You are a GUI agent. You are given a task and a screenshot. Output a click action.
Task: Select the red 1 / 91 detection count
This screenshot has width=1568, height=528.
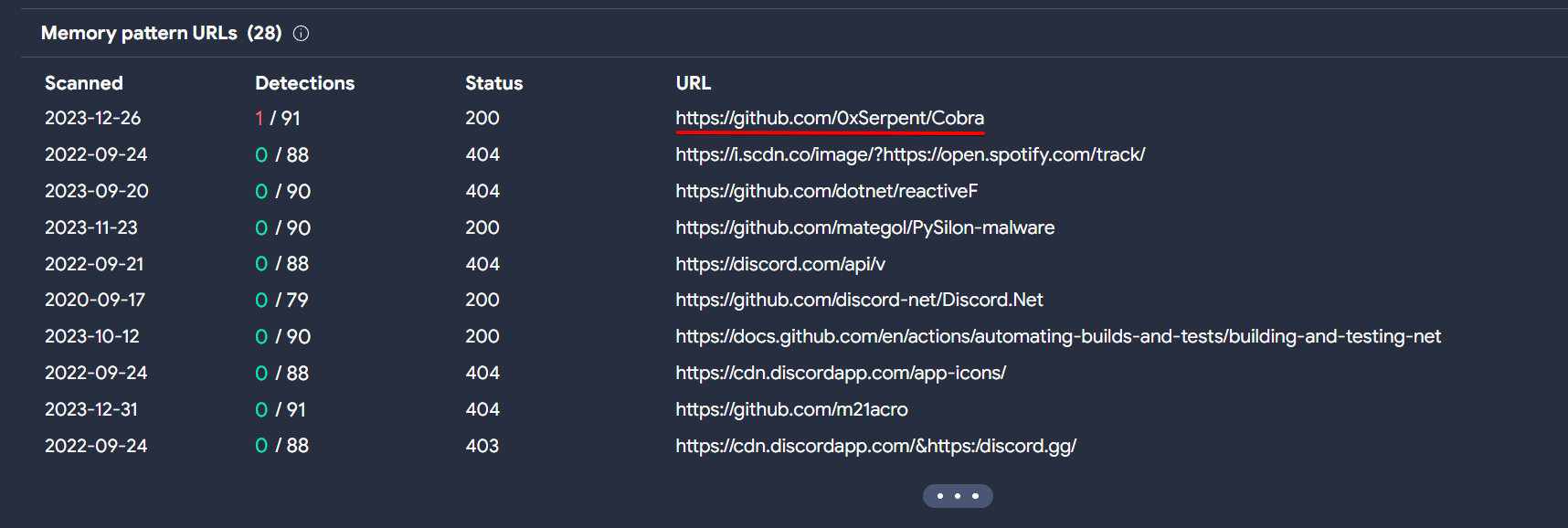(278, 118)
